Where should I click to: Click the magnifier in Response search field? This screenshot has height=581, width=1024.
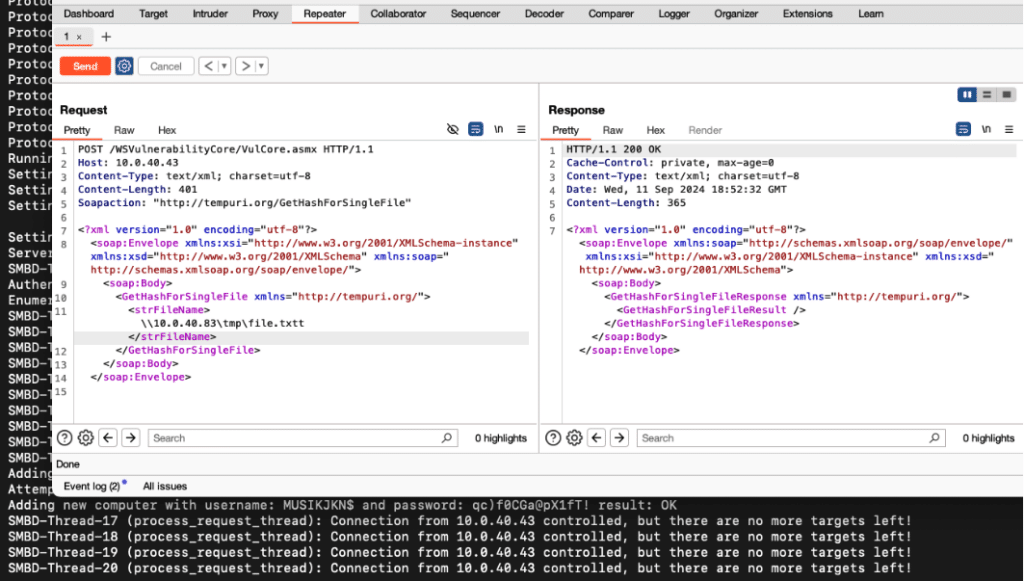point(935,438)
